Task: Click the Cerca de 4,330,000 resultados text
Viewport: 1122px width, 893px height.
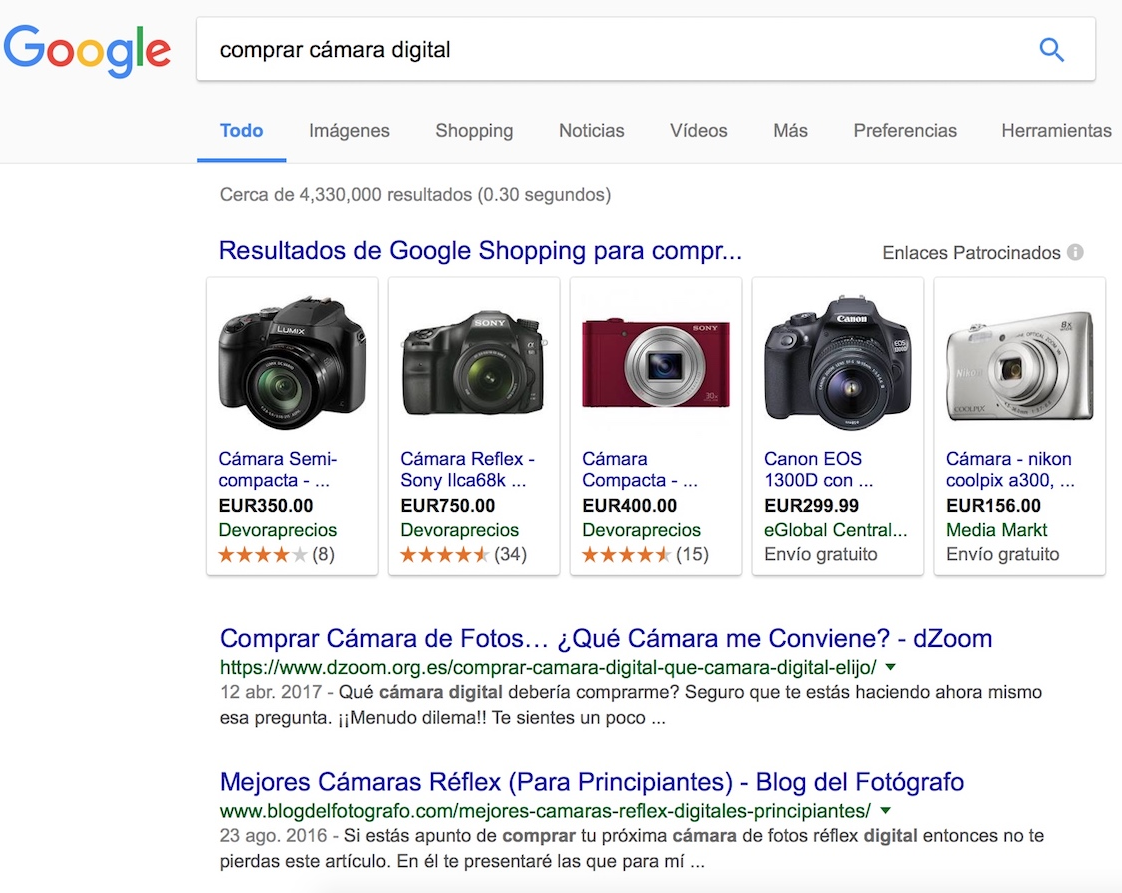Action: click(415, 195)
